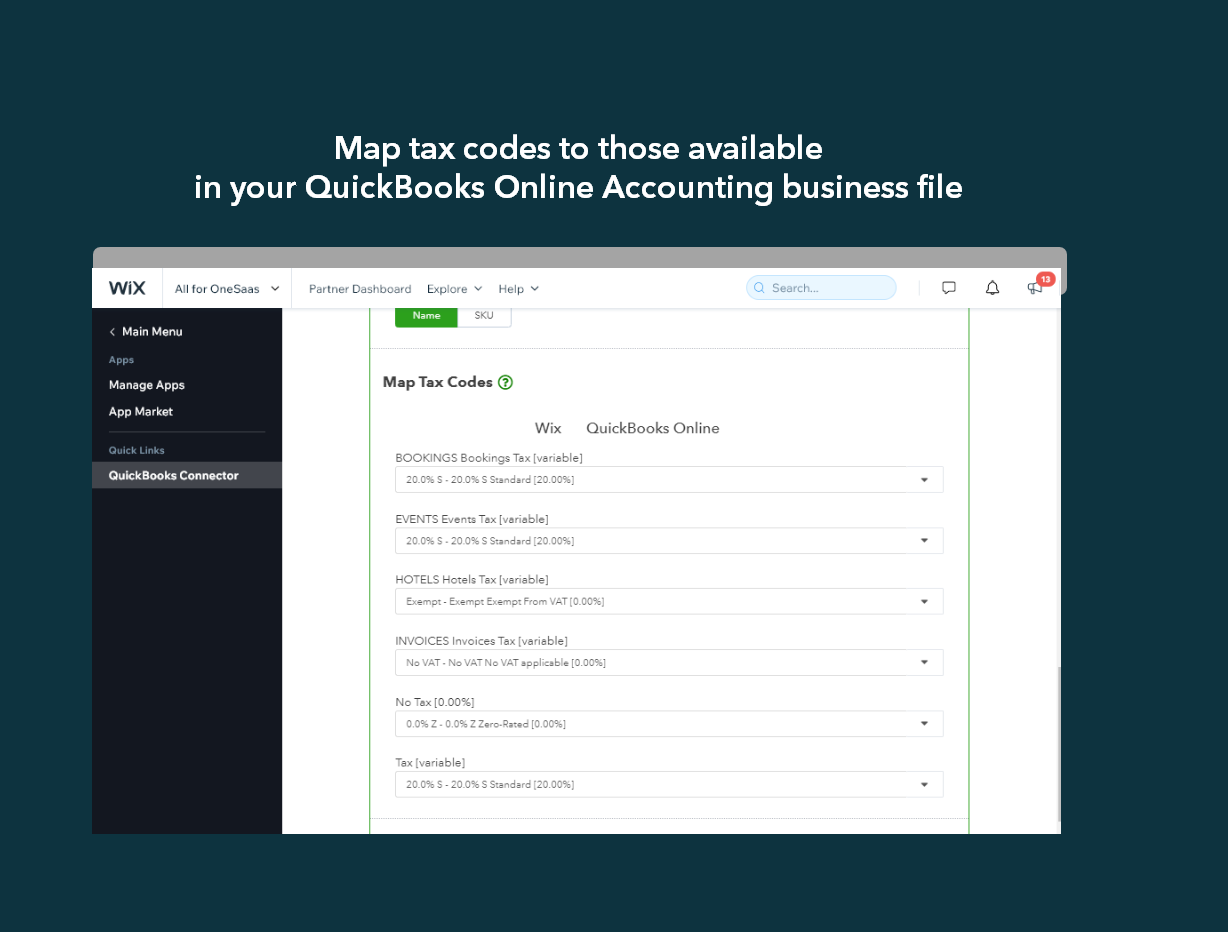1228x932 pixels.
Task: Click the Map Tax Codes help icon
Action: 505,382
